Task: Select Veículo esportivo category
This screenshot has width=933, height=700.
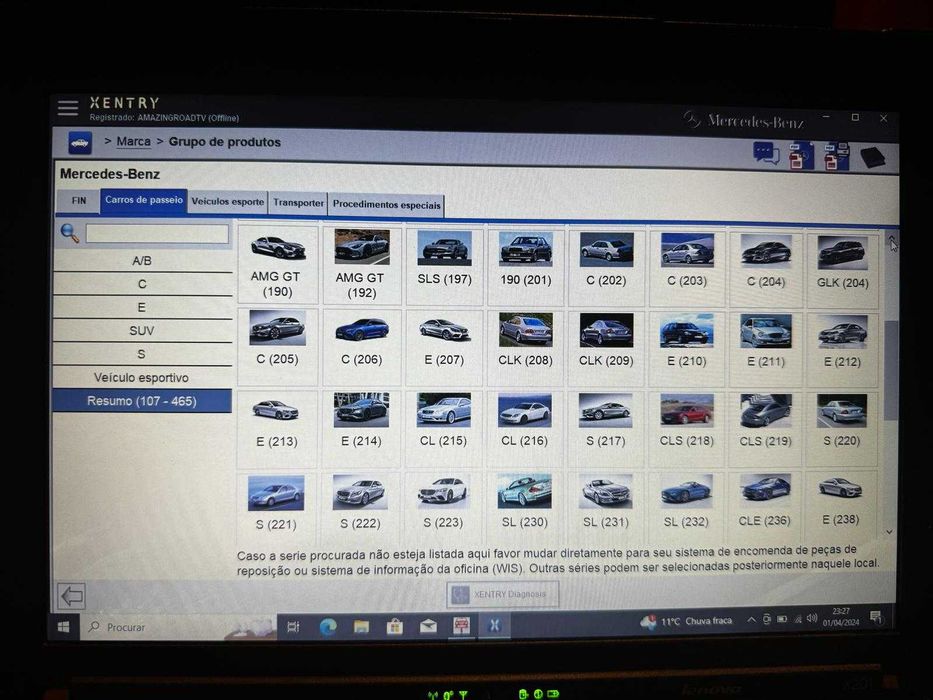Action: tap(142, 377)
